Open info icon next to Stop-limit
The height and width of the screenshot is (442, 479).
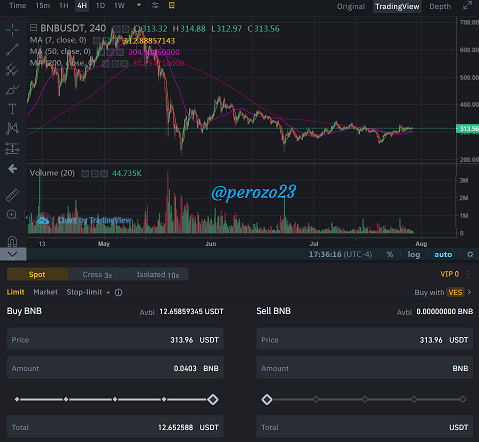[x=118, y=293]
